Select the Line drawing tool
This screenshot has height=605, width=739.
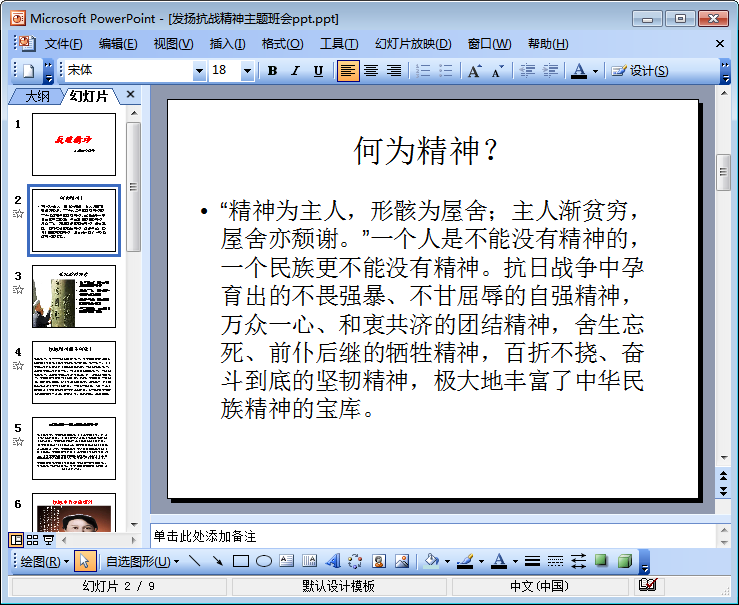click(195, 561)
